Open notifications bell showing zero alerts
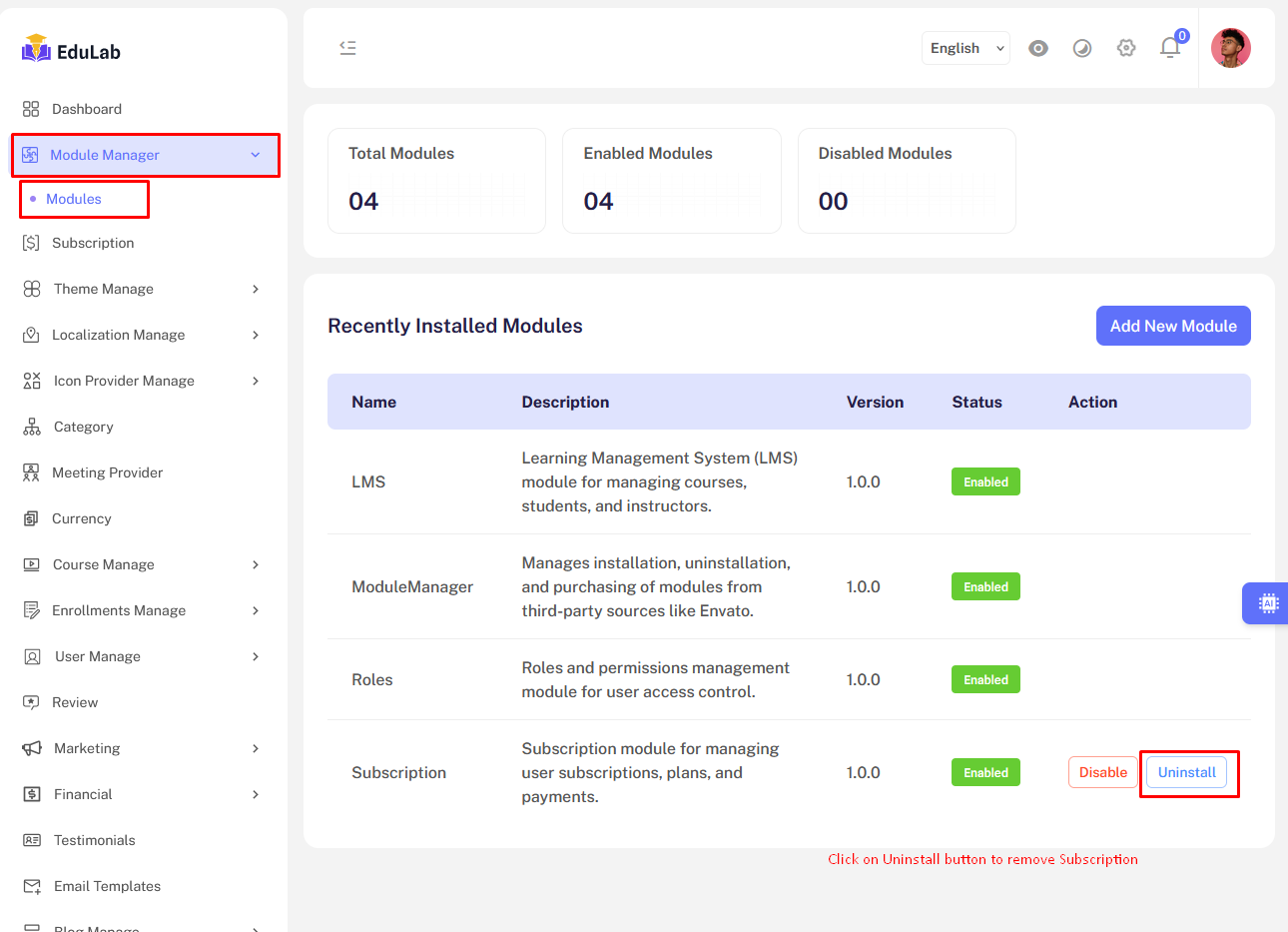 click(1170, 47)
